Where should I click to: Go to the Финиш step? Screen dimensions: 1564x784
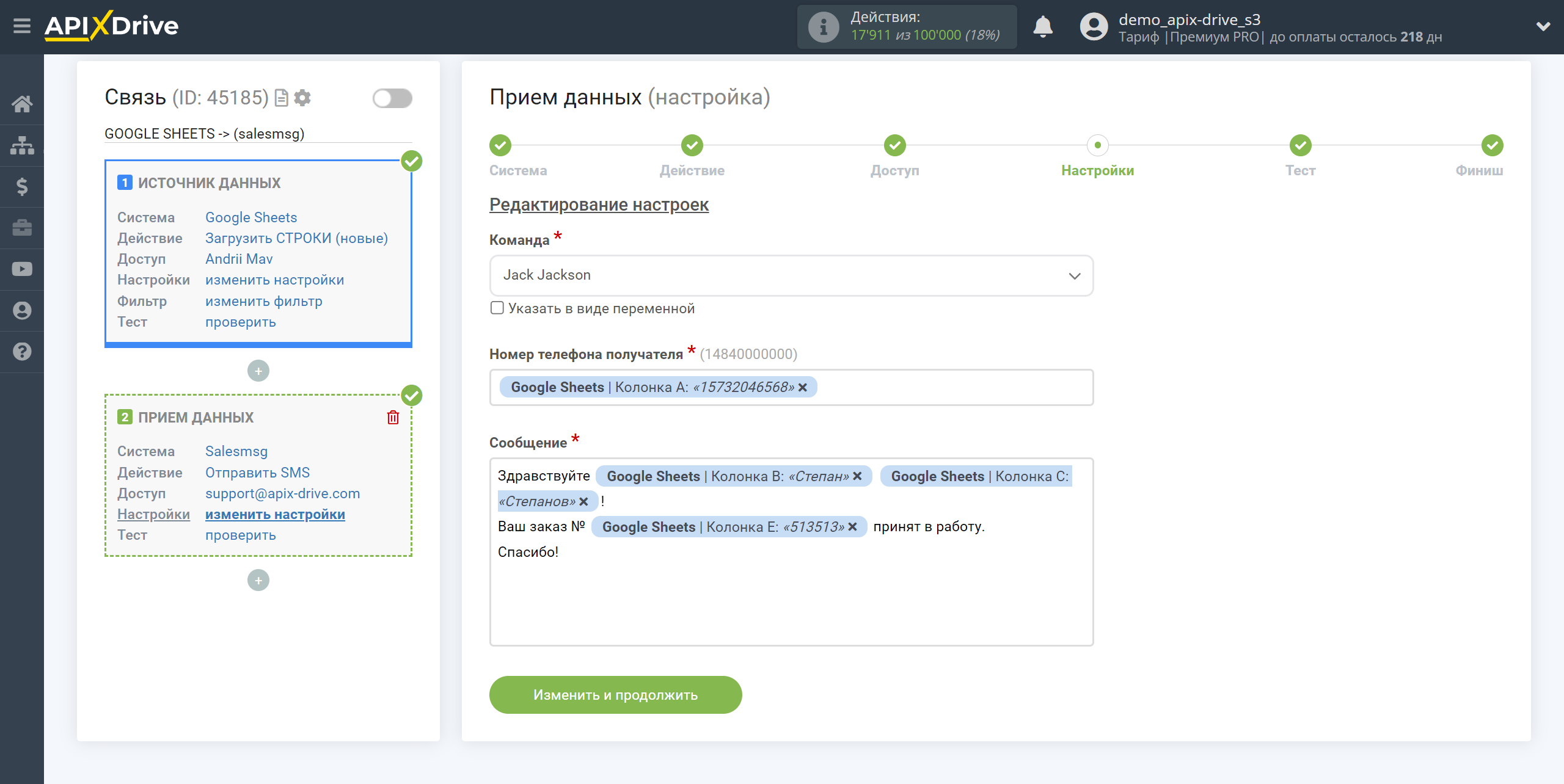[1493, 145]
